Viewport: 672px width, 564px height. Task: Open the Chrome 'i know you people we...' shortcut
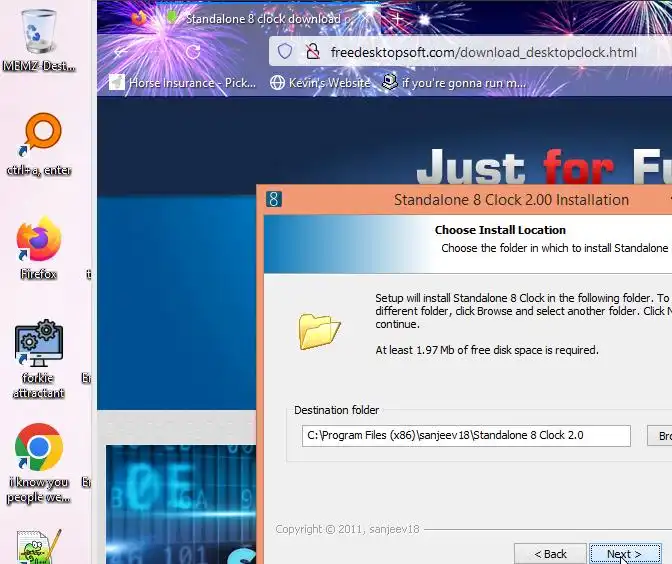[x=39, y=463]
